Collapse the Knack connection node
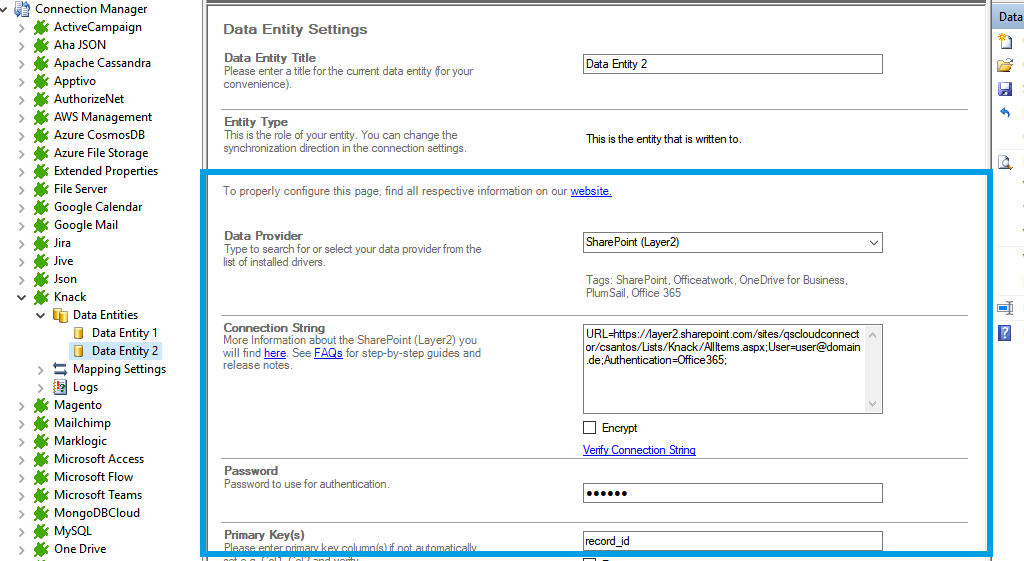This screenshot has height=561, width=1024. [22, 297]
